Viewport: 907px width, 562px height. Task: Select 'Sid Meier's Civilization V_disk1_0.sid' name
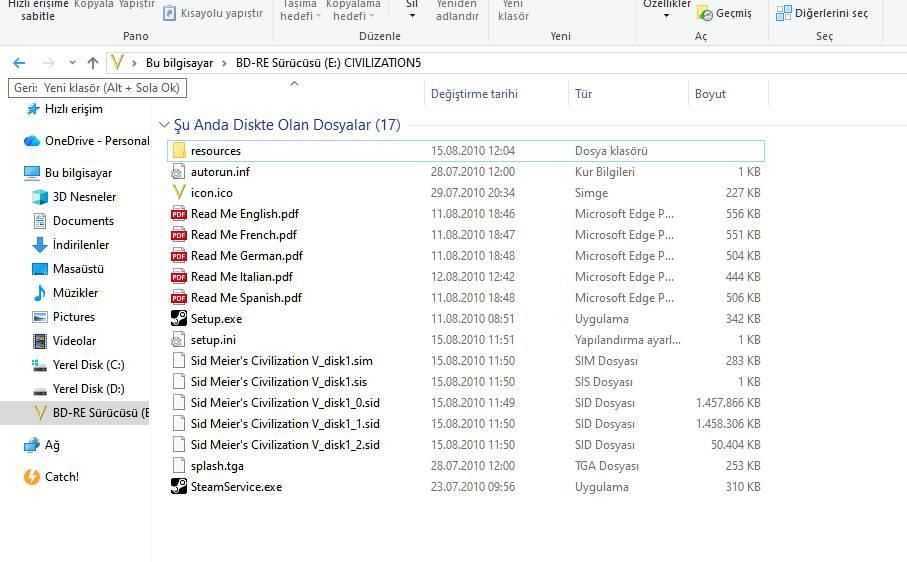(285, 403)
